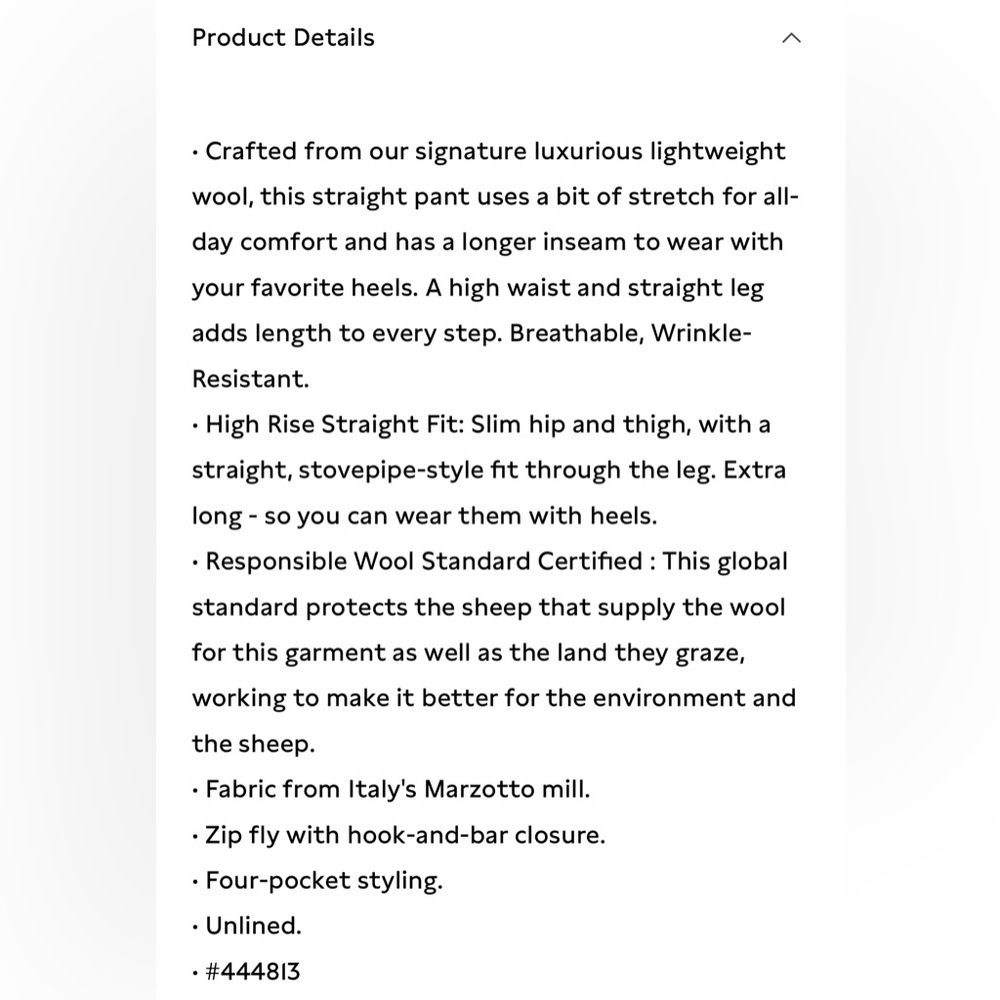The width and height of the screenshot is (1000, 1000).
Task: Click the 'long - so you can wear them' line
Action: [424, 515]
